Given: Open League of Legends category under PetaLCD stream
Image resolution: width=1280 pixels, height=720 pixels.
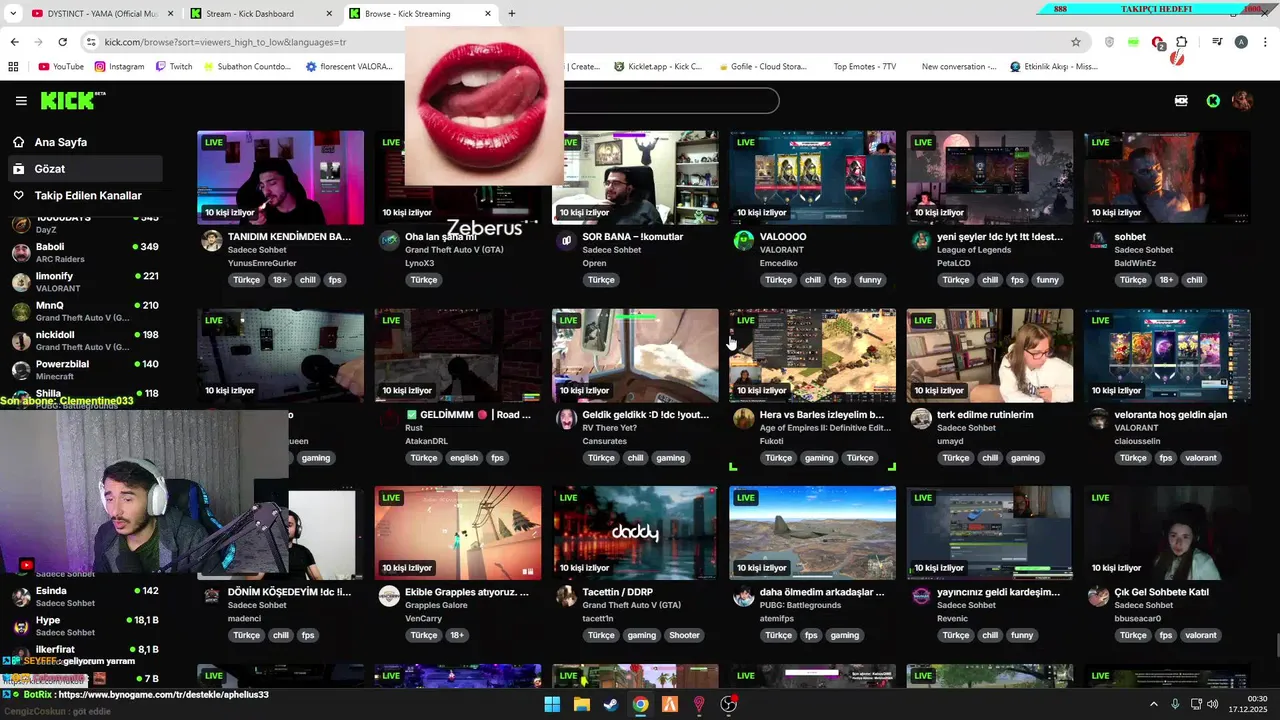Looking at the screenshot, I should (x=973, y=250).
